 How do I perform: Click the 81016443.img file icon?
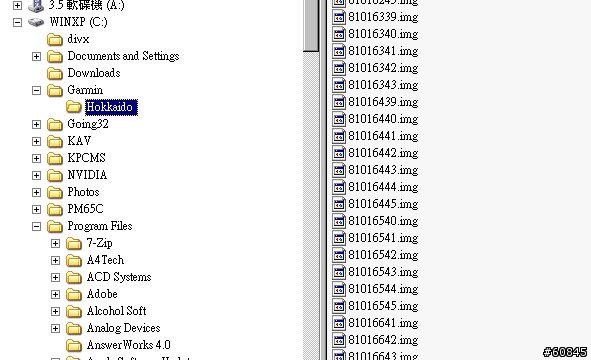click(x=339, y=170)
